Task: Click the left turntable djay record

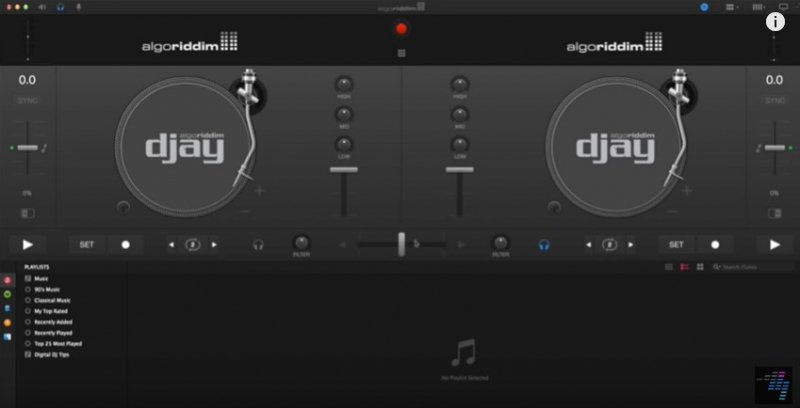Action: [185, 148]
